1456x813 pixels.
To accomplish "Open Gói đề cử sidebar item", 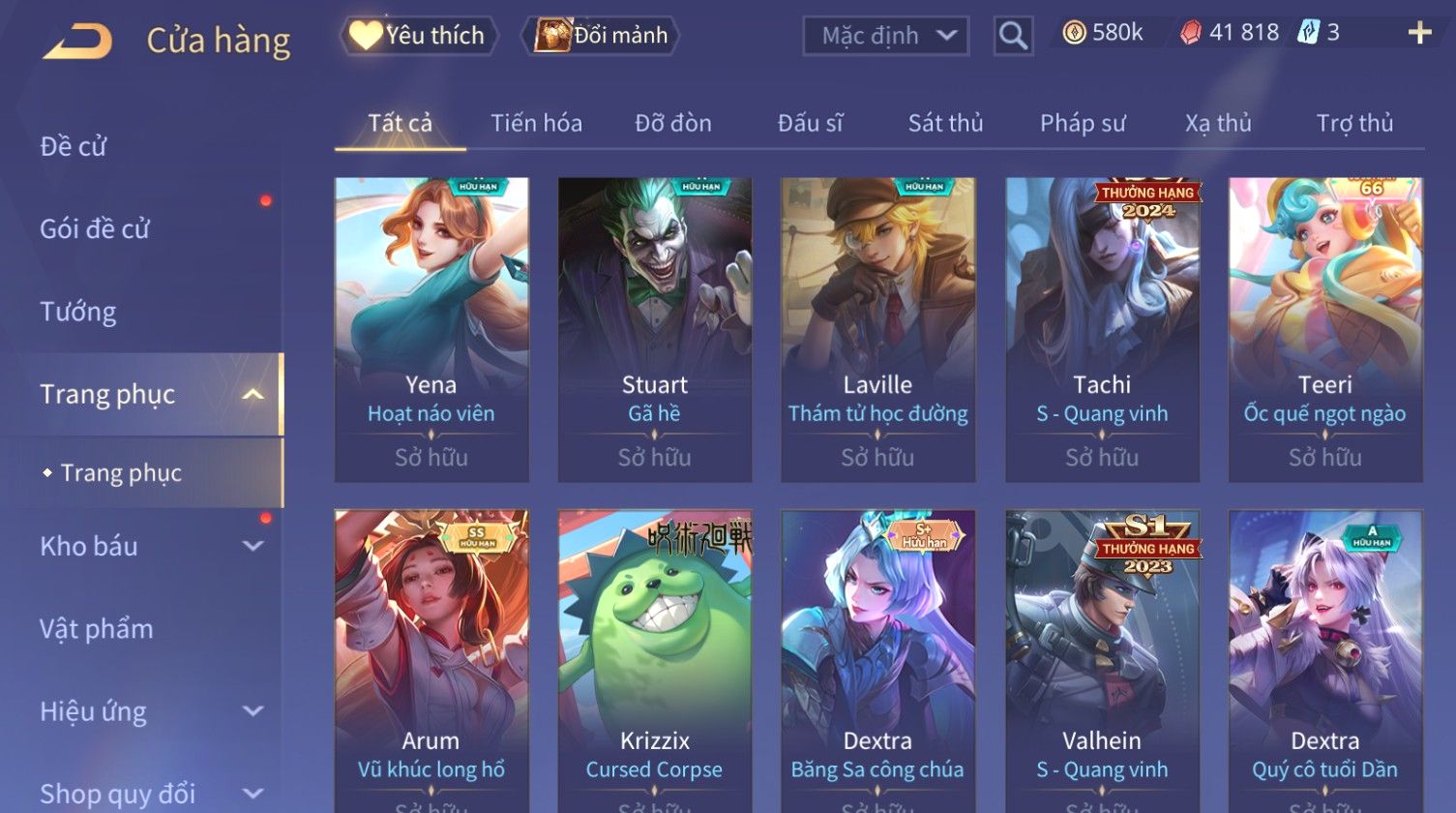I will click(x=95, y=228).
